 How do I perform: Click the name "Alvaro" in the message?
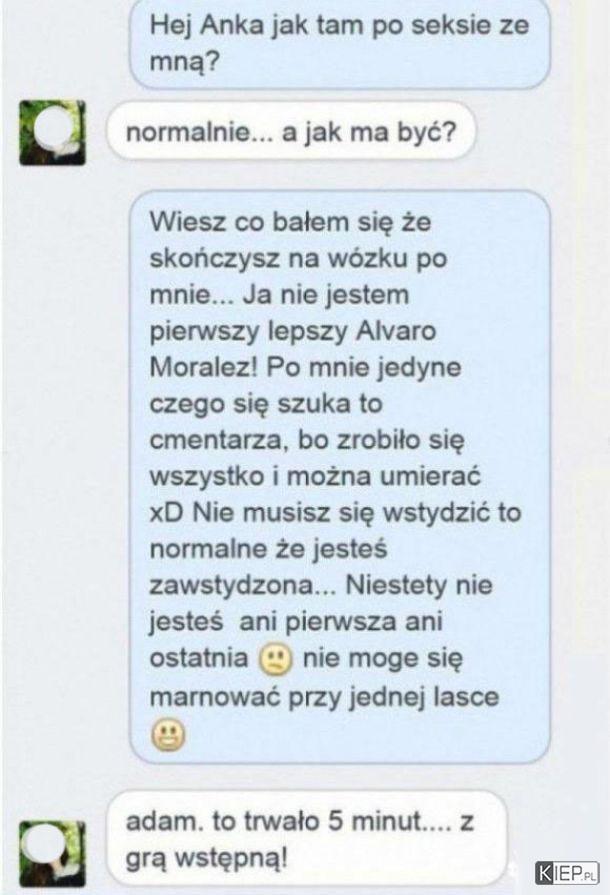pos(396,332)
